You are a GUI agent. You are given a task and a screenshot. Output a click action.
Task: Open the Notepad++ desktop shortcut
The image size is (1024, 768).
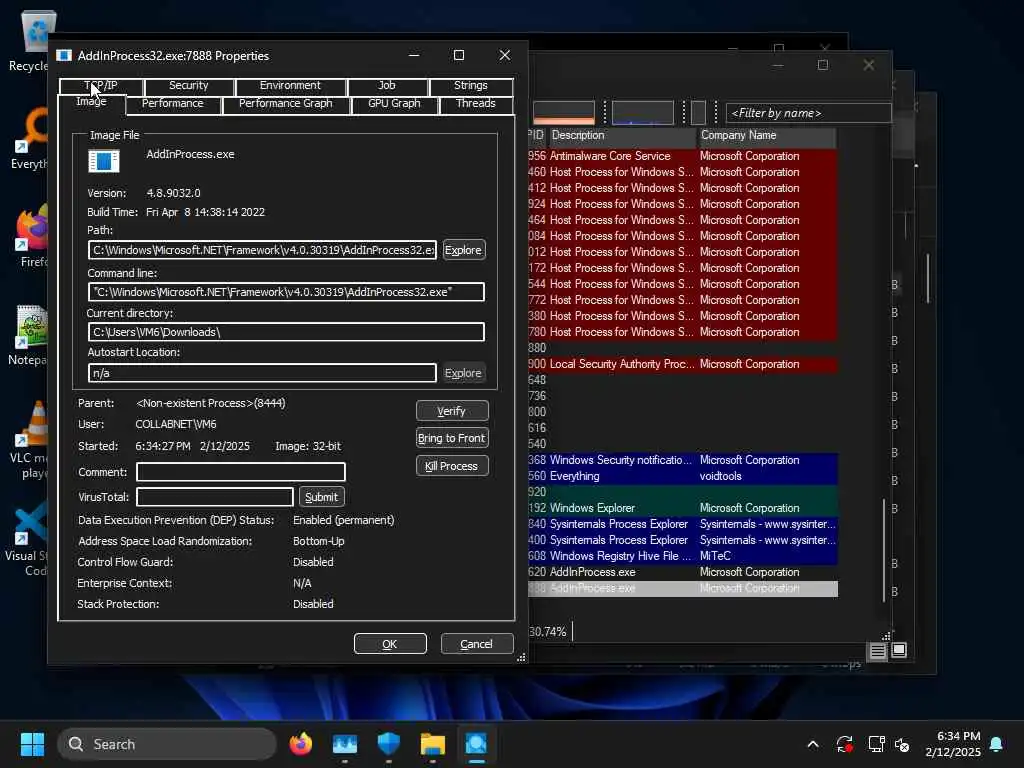[29, 334]
